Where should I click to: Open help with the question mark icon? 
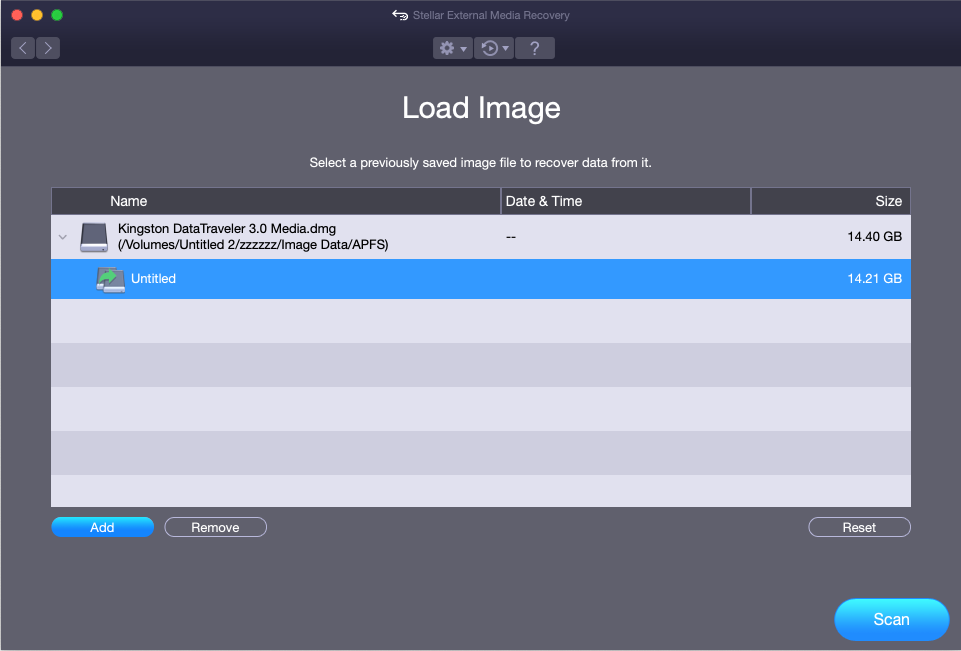(x=535, y=48)
